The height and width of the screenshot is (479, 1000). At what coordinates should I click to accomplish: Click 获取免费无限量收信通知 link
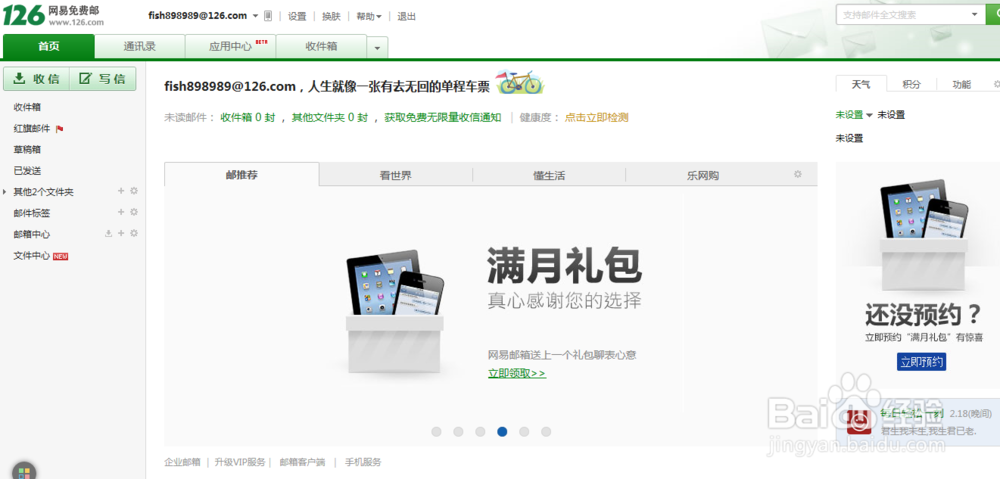[x=443, y=117]
